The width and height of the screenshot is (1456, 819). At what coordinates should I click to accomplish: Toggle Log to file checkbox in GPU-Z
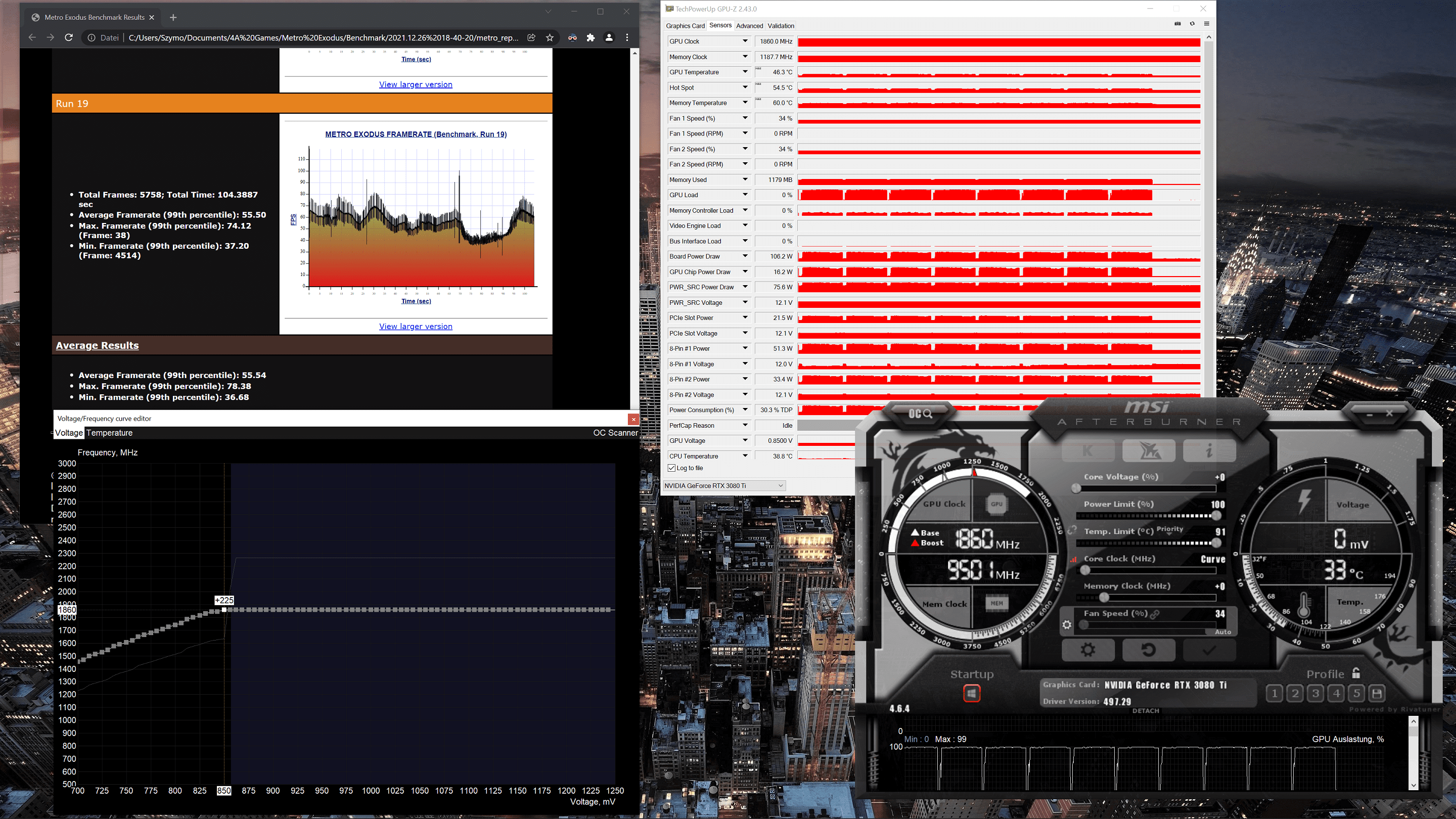671,468
